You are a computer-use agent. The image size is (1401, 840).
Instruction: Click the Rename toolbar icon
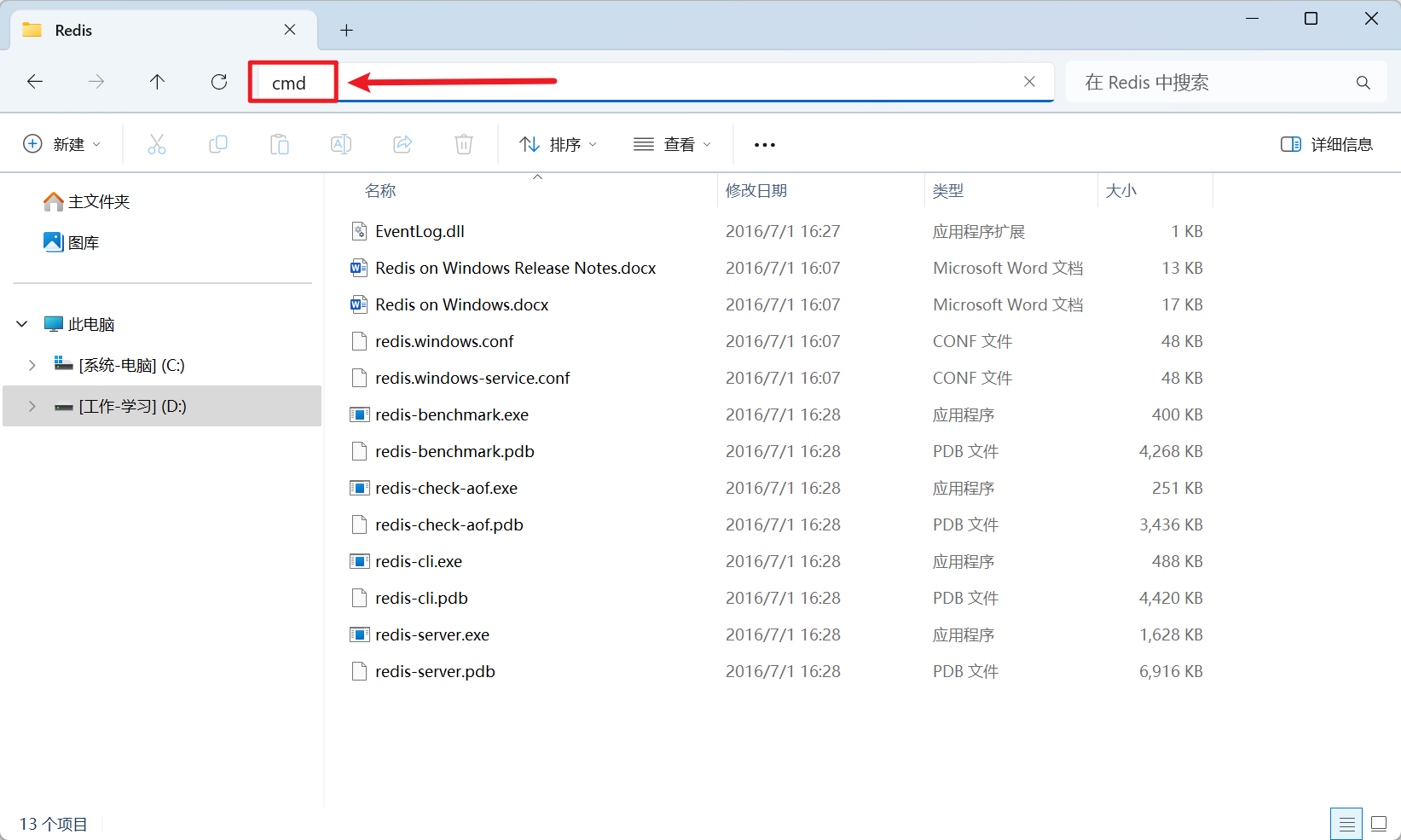tap(341, 144)
